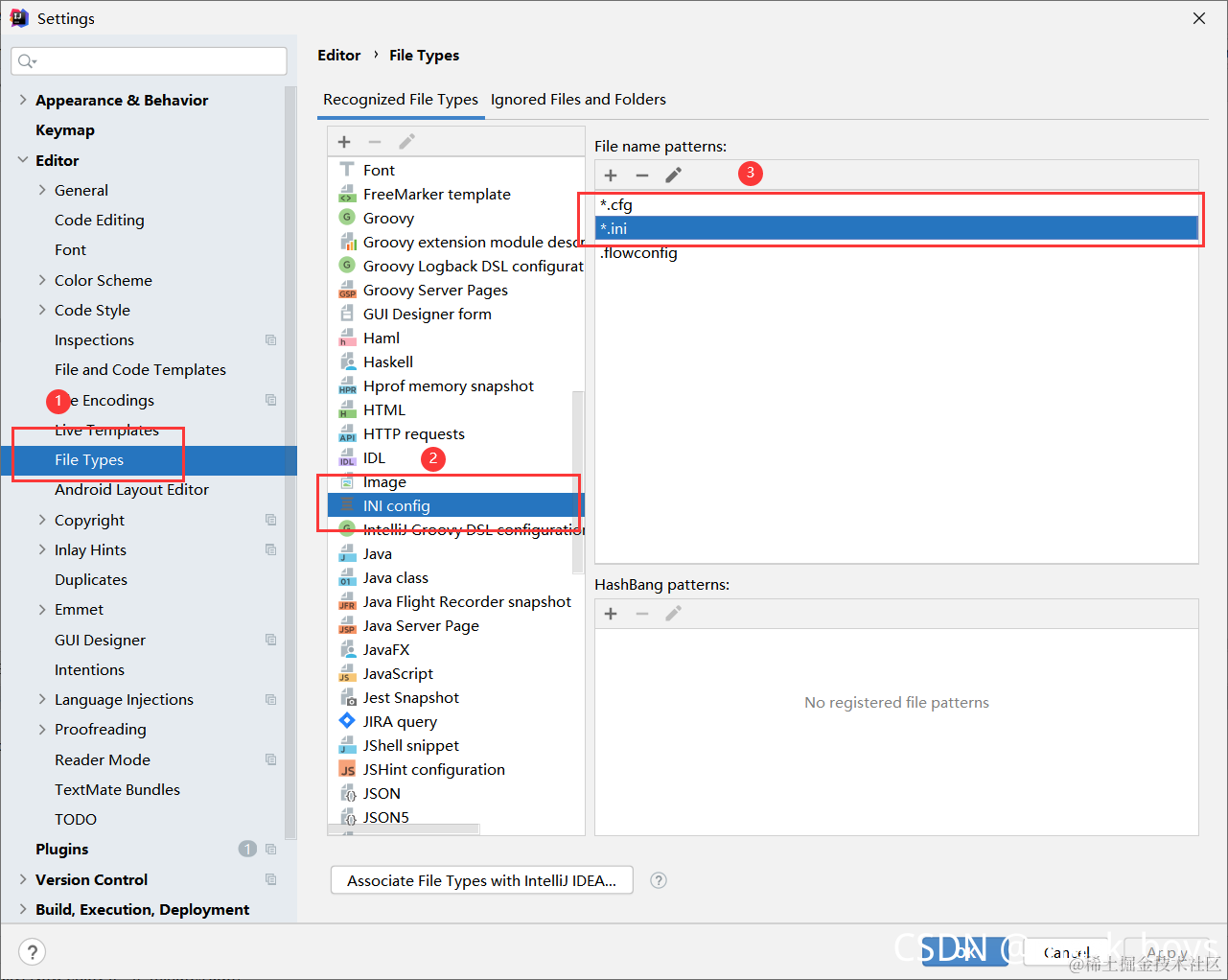1228x980 pixels.
Task: Click the Groovy Server Pages icon
Action: (x=347, y=290)
